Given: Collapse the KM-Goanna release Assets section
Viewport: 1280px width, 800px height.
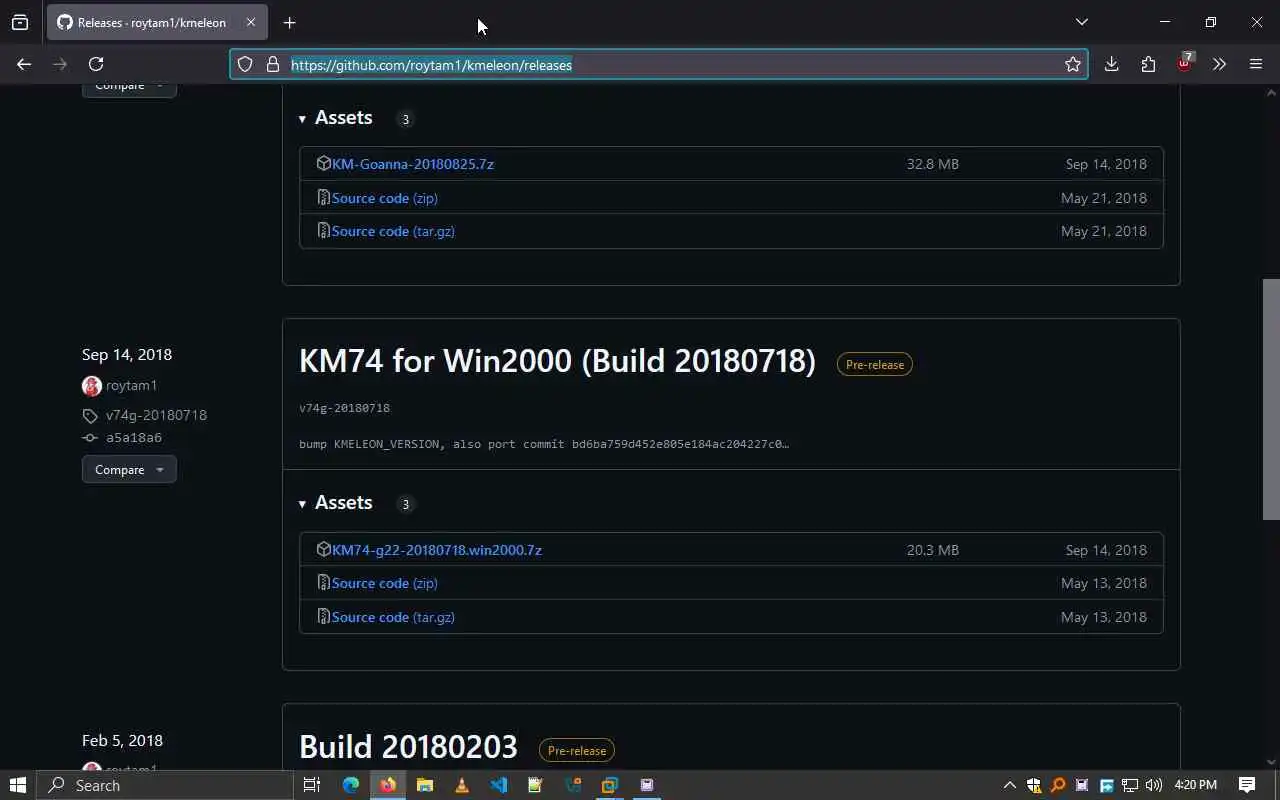Looking at the screenshot, I should click(x=335, y=118).
